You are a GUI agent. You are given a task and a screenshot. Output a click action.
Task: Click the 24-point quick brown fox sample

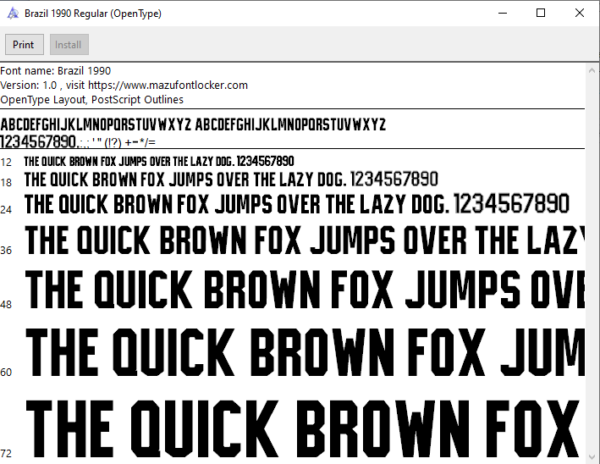click(297, 204)
